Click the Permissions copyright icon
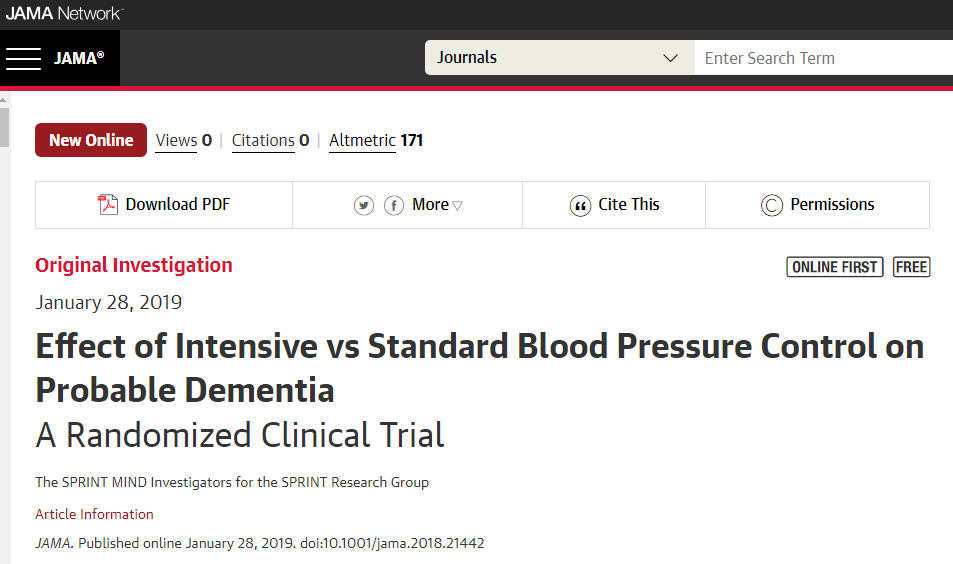Image resolution: width=953 pixels, height=564 pixels. coord(771,205)
